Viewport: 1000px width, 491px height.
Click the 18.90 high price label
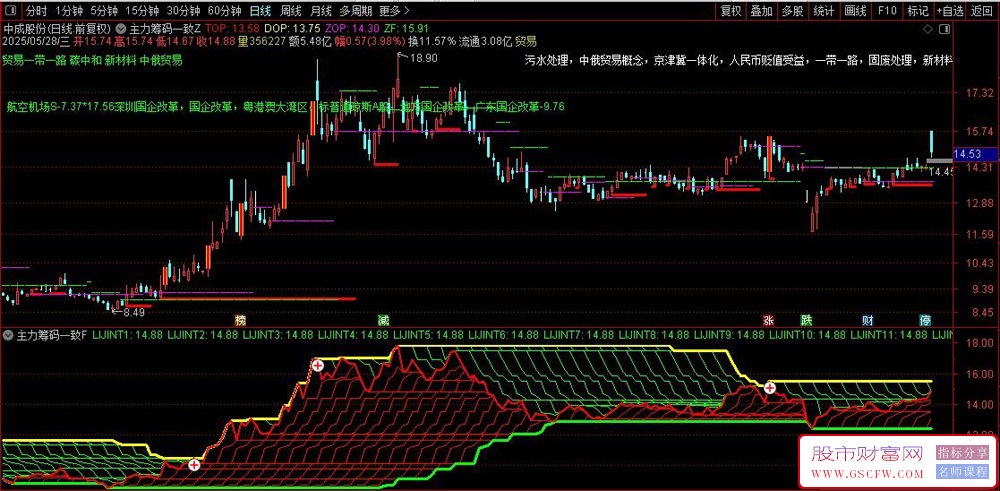[423, 58]
